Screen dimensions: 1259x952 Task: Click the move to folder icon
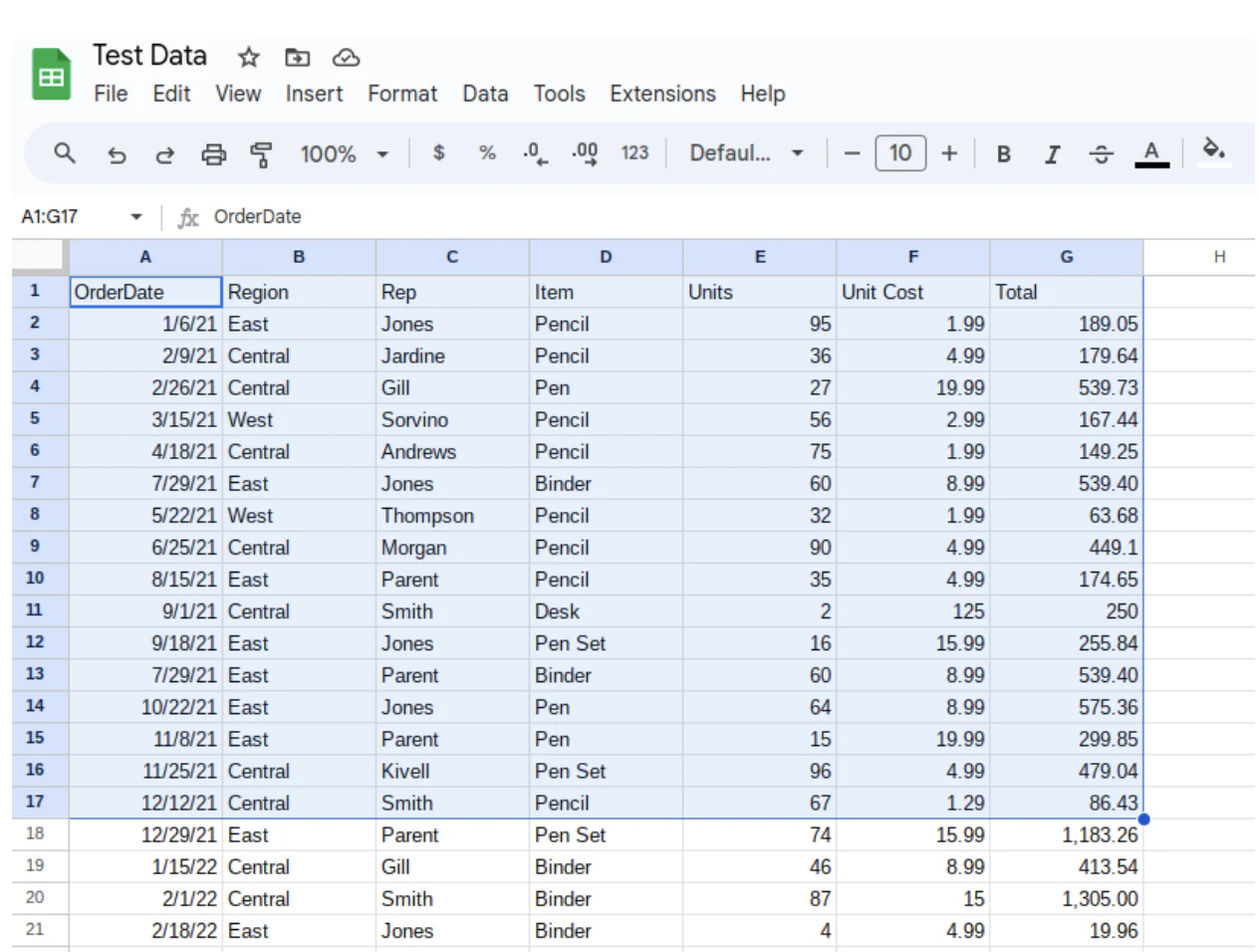(297, 58)
